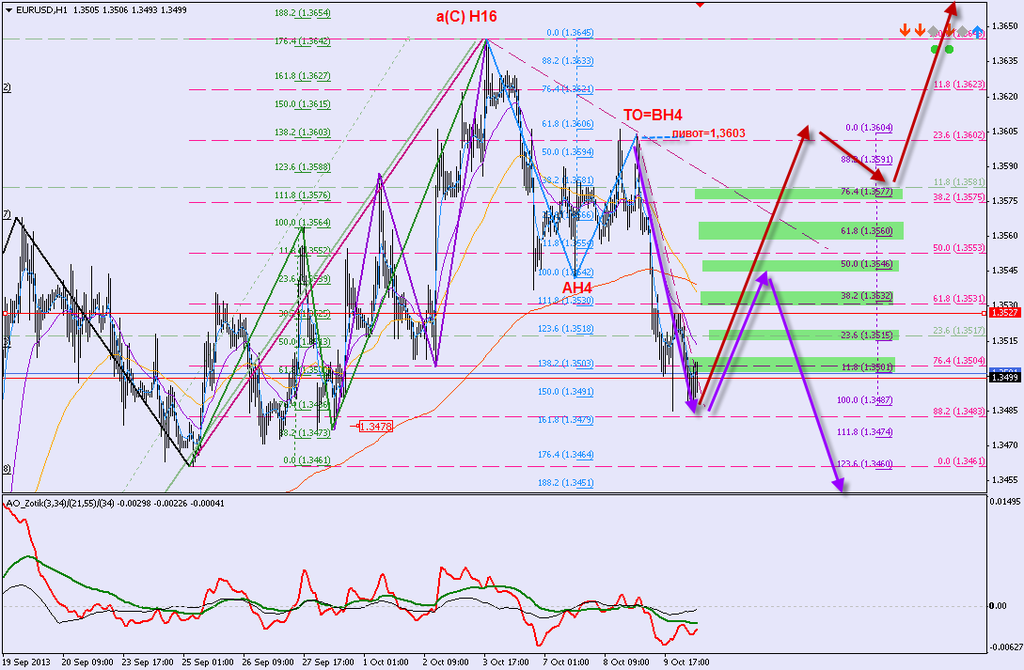The width and height of the screenshot is (1024, 670).
Task: Select green Fibonacci label 111.8 (1.3576)
Action: click(302, 195)
